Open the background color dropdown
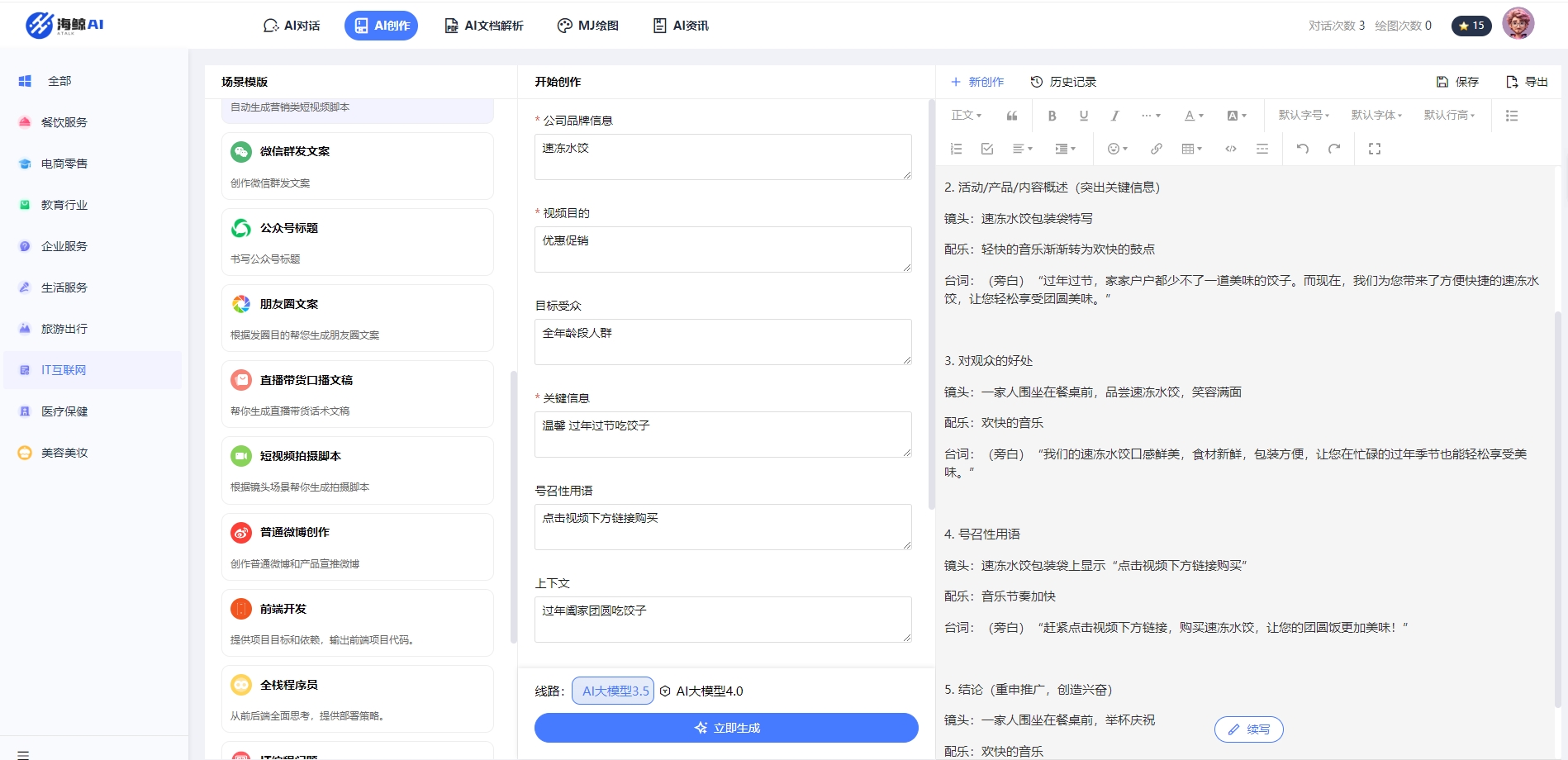 1237,116
